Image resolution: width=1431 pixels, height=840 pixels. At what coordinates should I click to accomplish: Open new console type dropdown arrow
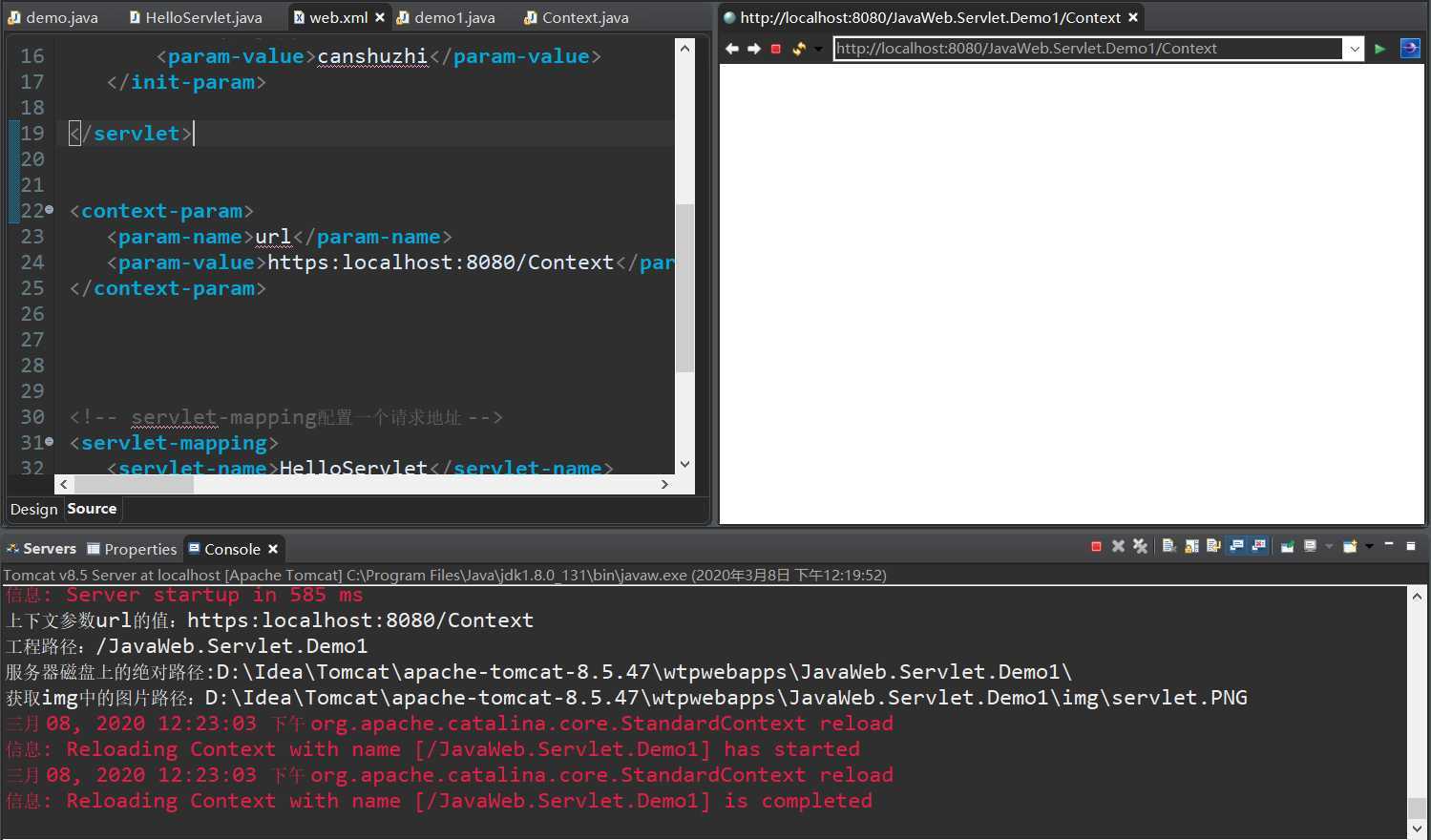tap(1369, 546)
